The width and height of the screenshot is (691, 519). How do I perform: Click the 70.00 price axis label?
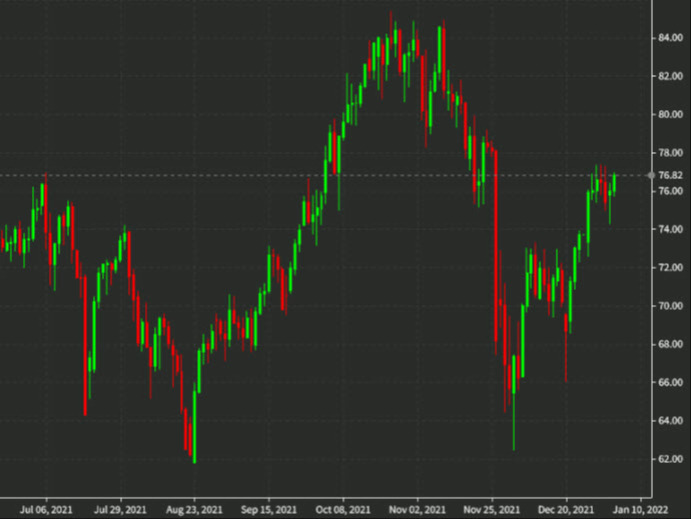[670, 306]
